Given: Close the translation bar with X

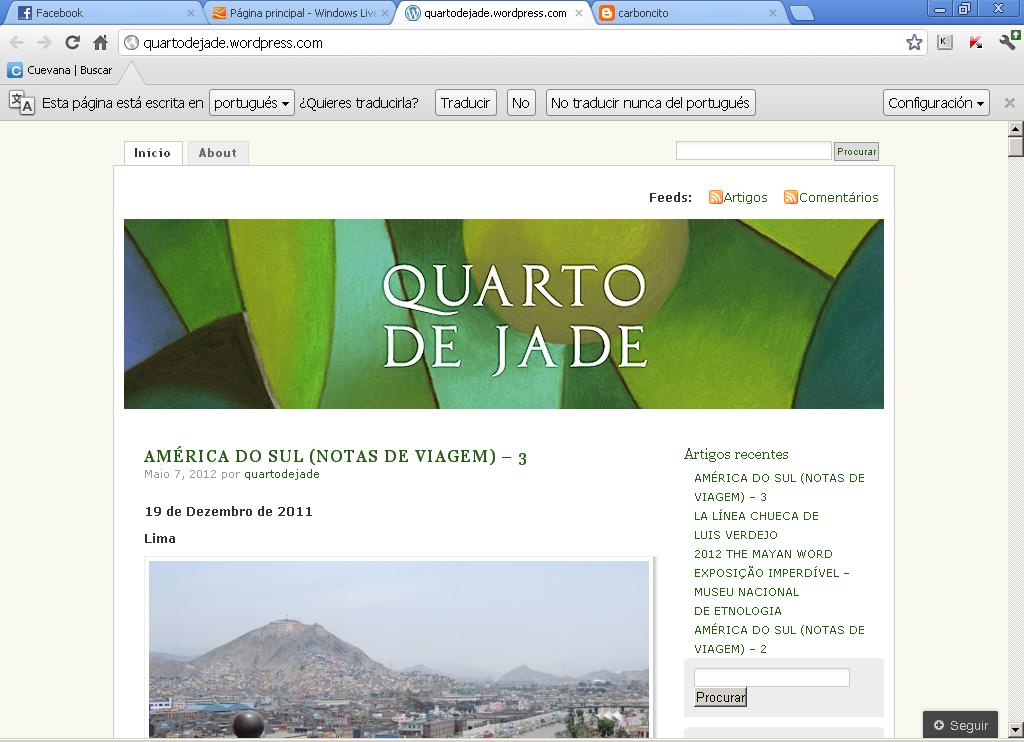Looking at the screenshot, I should click(1010, 103).
